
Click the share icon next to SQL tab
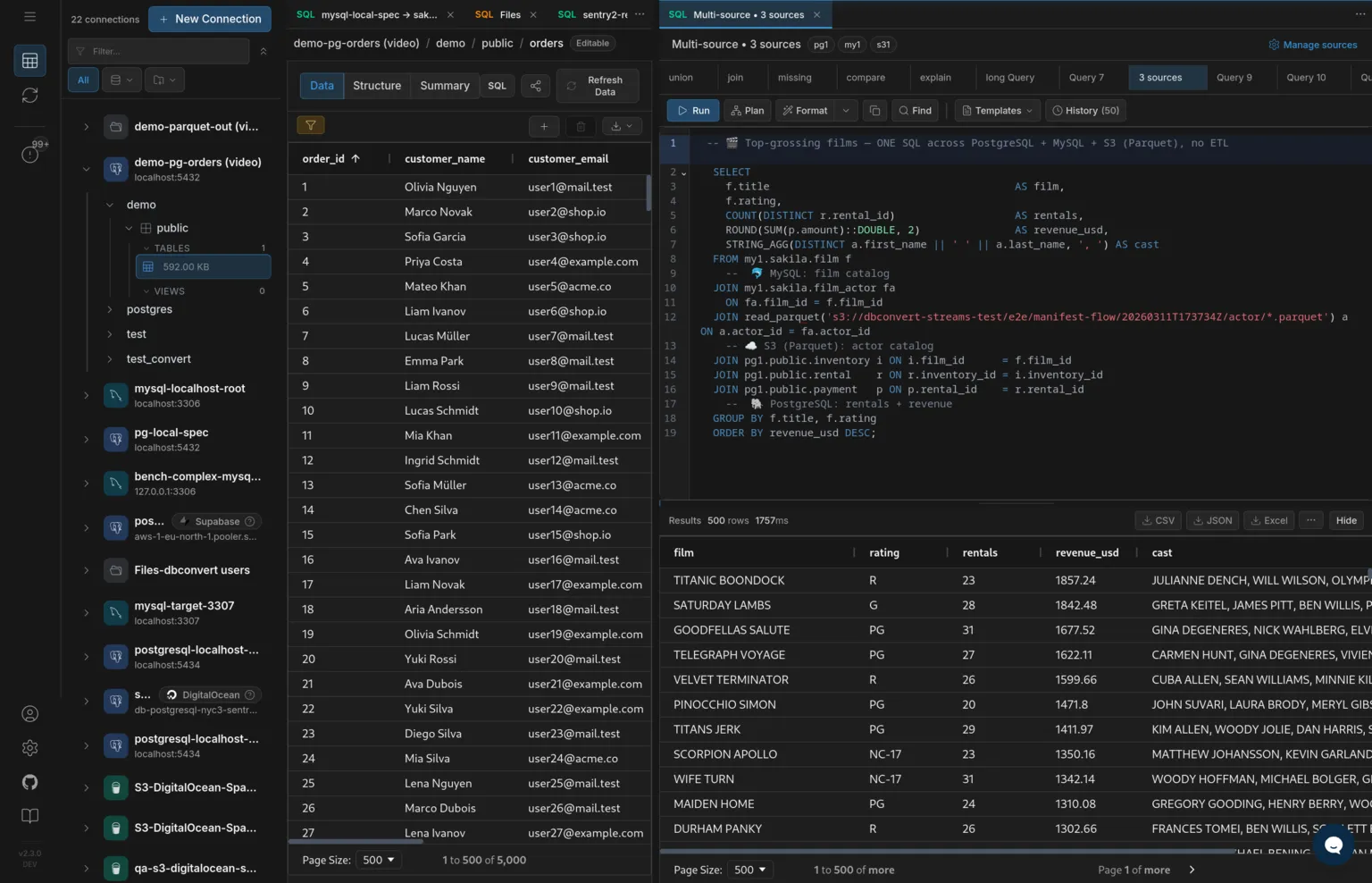pos(535,86)
